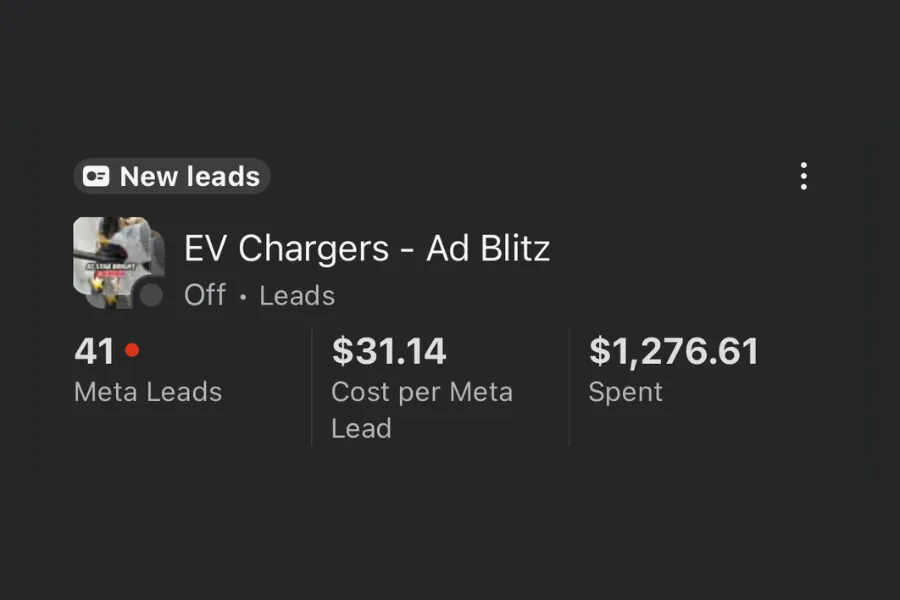
Task: Open the "EV Chargers - Ad Blitz" campaign title
Action: pos(367,248)
